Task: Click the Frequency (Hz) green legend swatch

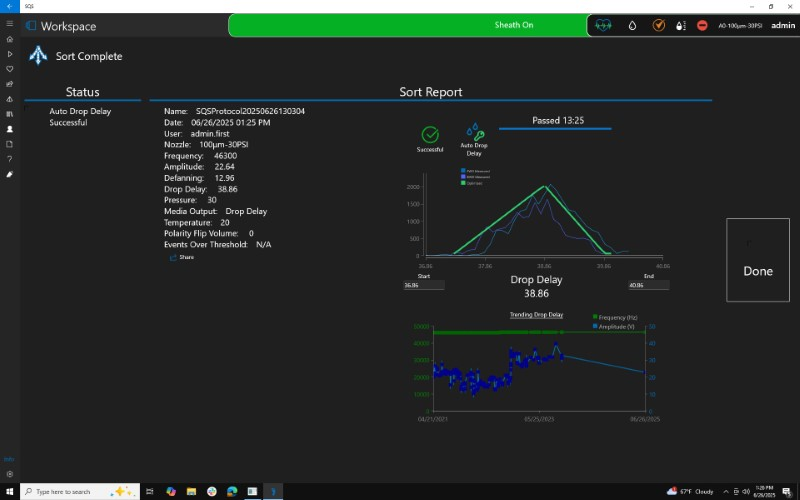Action: 595,317
